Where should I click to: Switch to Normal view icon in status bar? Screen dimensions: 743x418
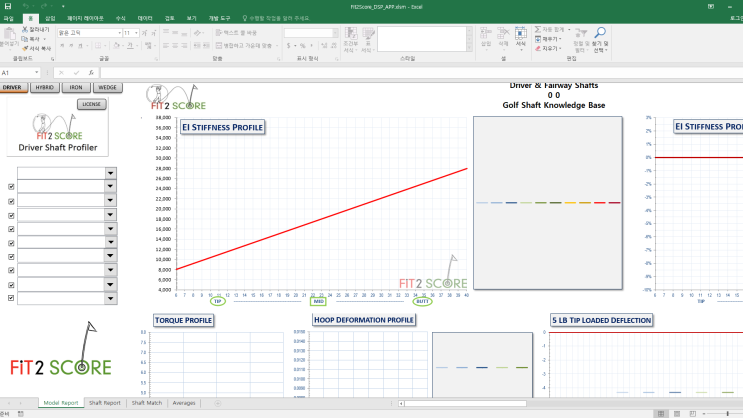tap(661, 414)
